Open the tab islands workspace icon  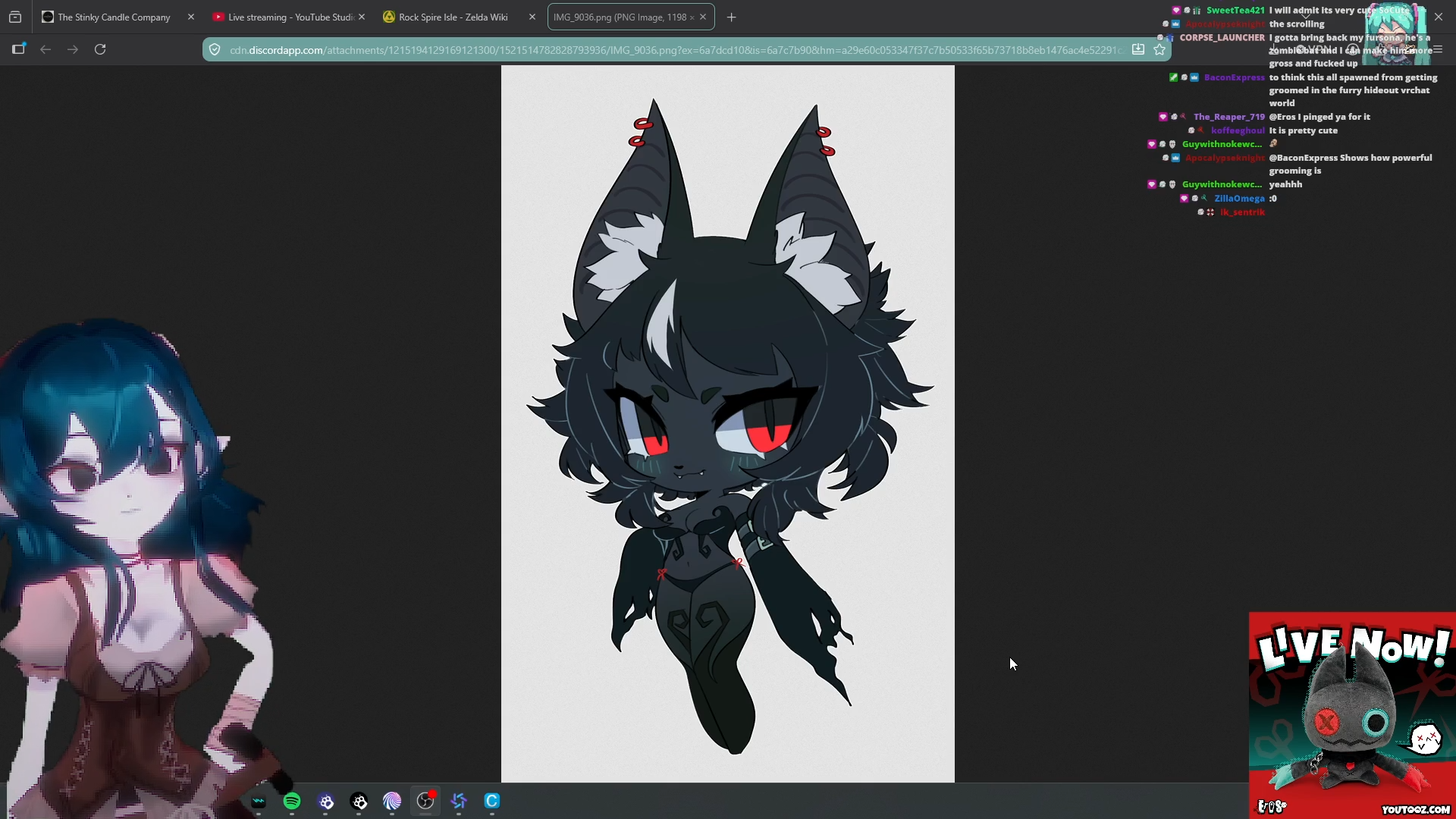(15, 17)
